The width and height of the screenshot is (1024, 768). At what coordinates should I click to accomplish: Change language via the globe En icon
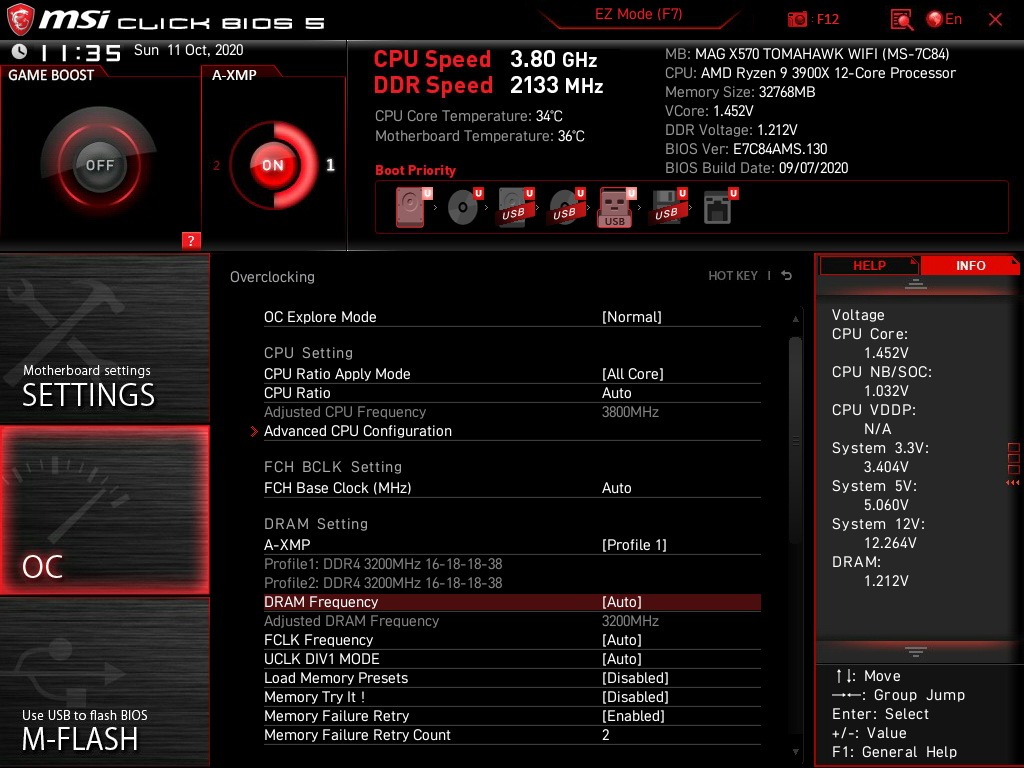[x=944, y=20]
